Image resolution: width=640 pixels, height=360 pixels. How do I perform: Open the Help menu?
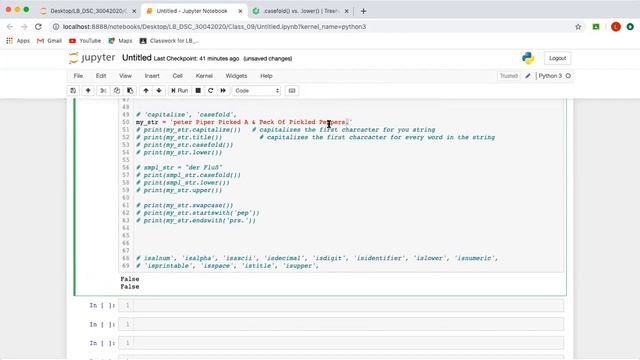pyautogui.click(x=266, y=76)
